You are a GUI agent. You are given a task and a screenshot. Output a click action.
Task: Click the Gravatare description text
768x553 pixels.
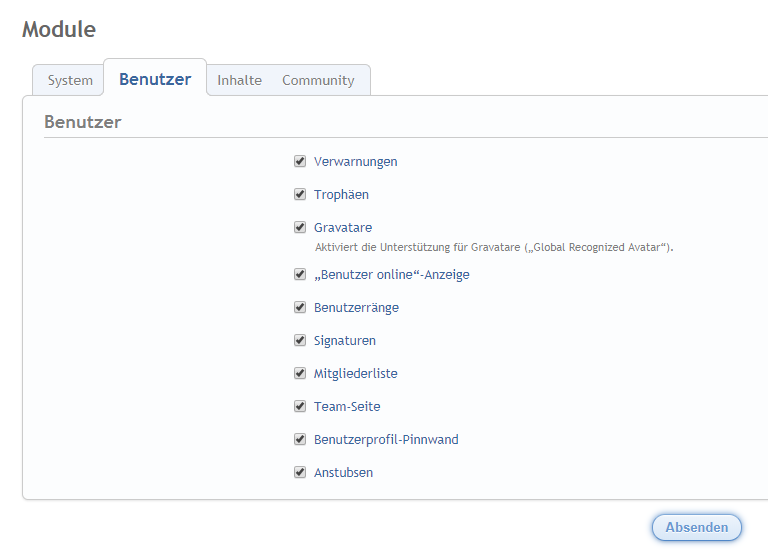click(494, 246)
